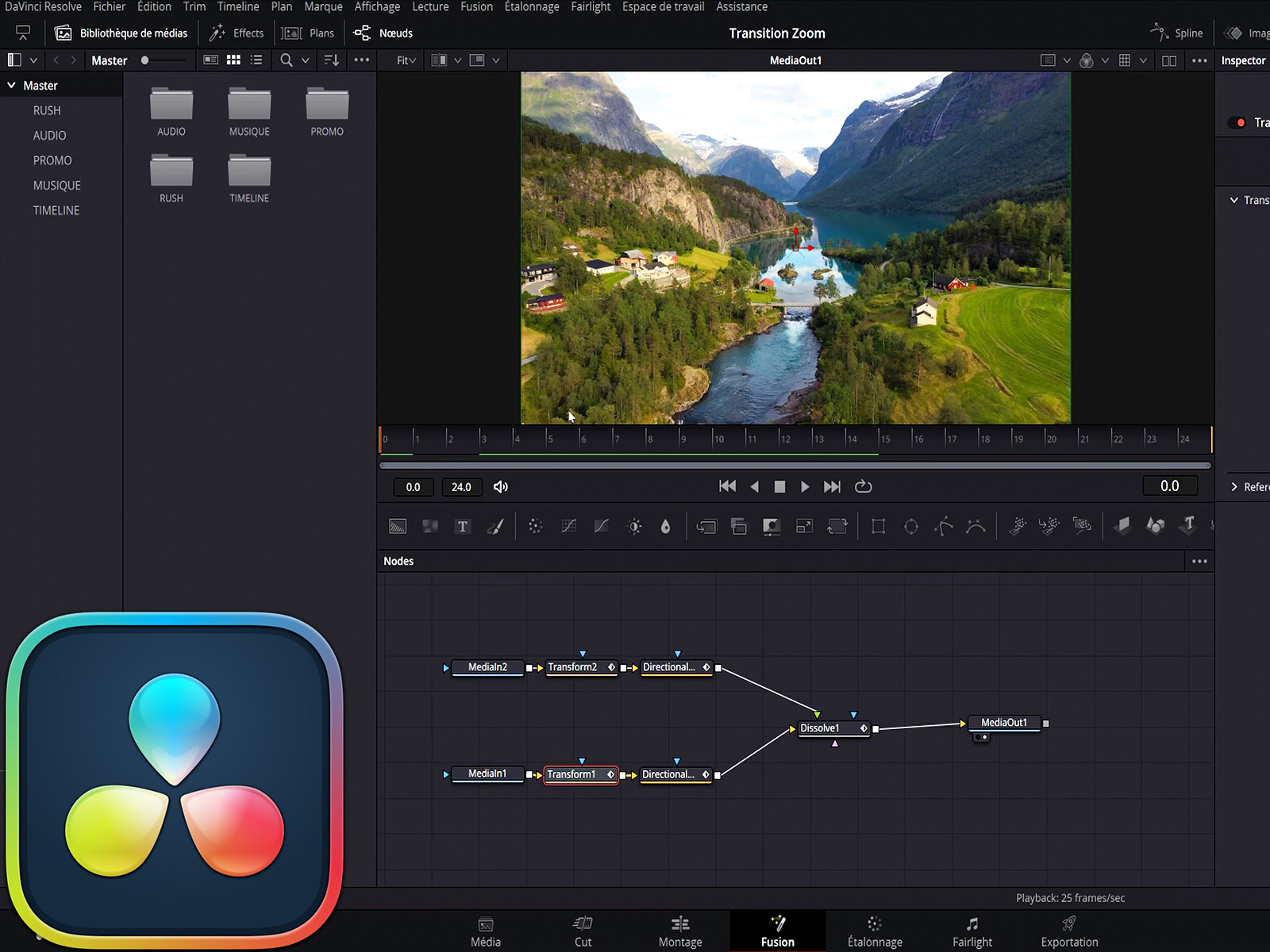Click the search icon in media pool

287,60
